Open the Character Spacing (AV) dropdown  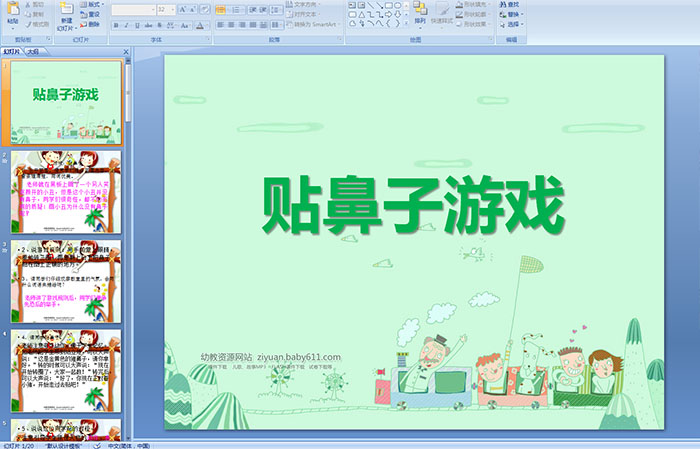coord(171,25)
